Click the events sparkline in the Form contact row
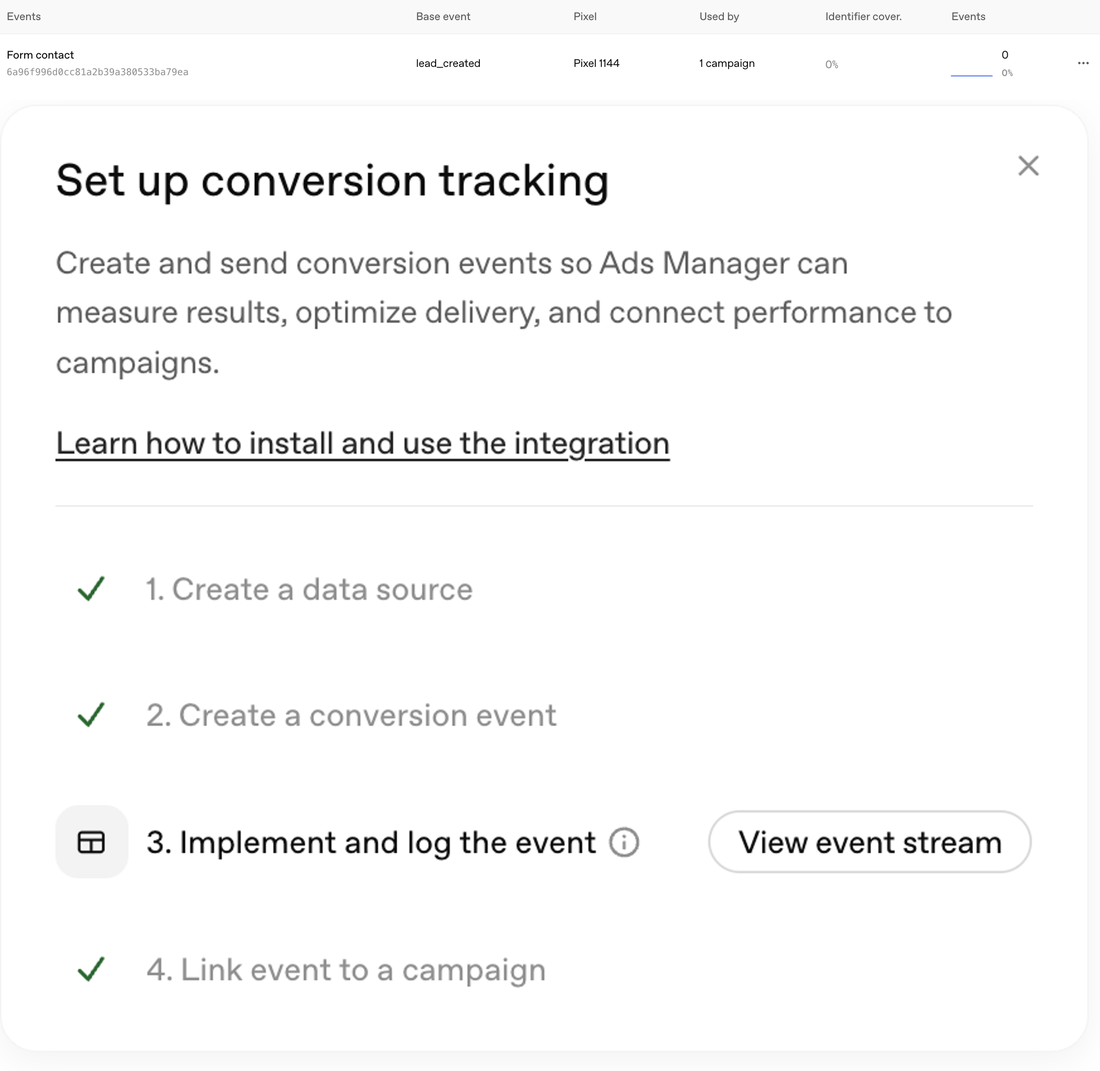This screenshot has height=1071, width=1100. (x=971, y=74)
